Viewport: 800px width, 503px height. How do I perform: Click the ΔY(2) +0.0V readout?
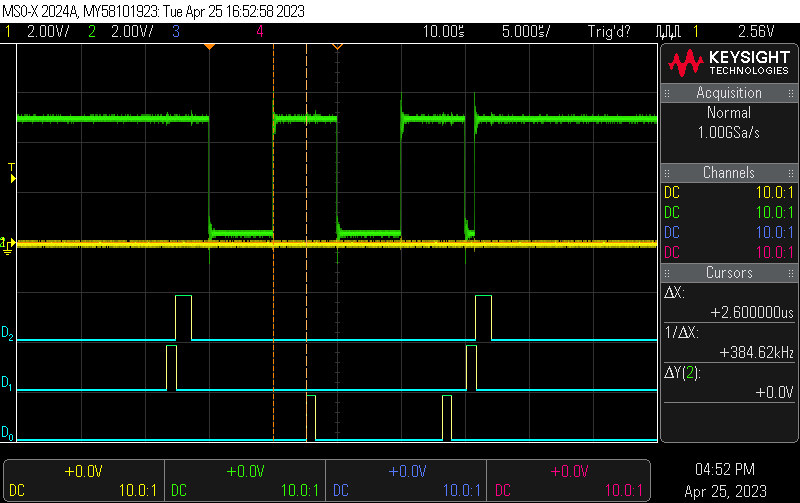[729, 383]
